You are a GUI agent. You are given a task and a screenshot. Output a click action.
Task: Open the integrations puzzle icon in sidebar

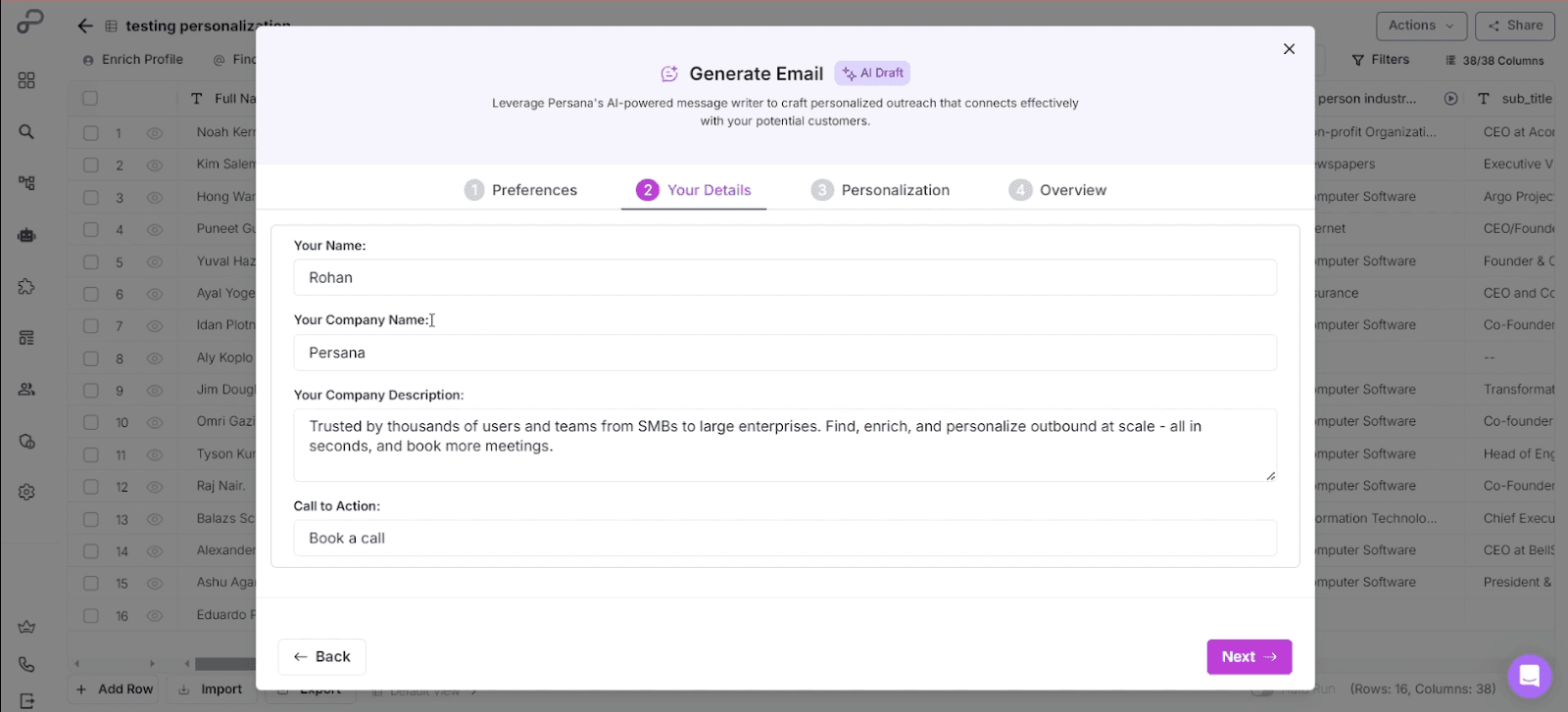coord(26,286)
